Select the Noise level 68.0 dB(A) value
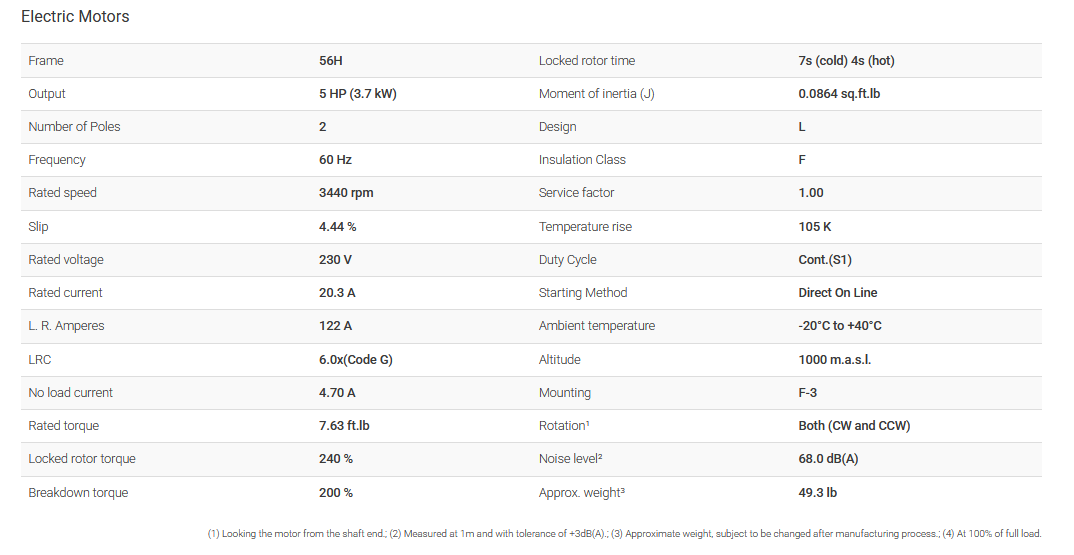Image resolution: width=1074 pixels, height=555 pixels. 827,459
